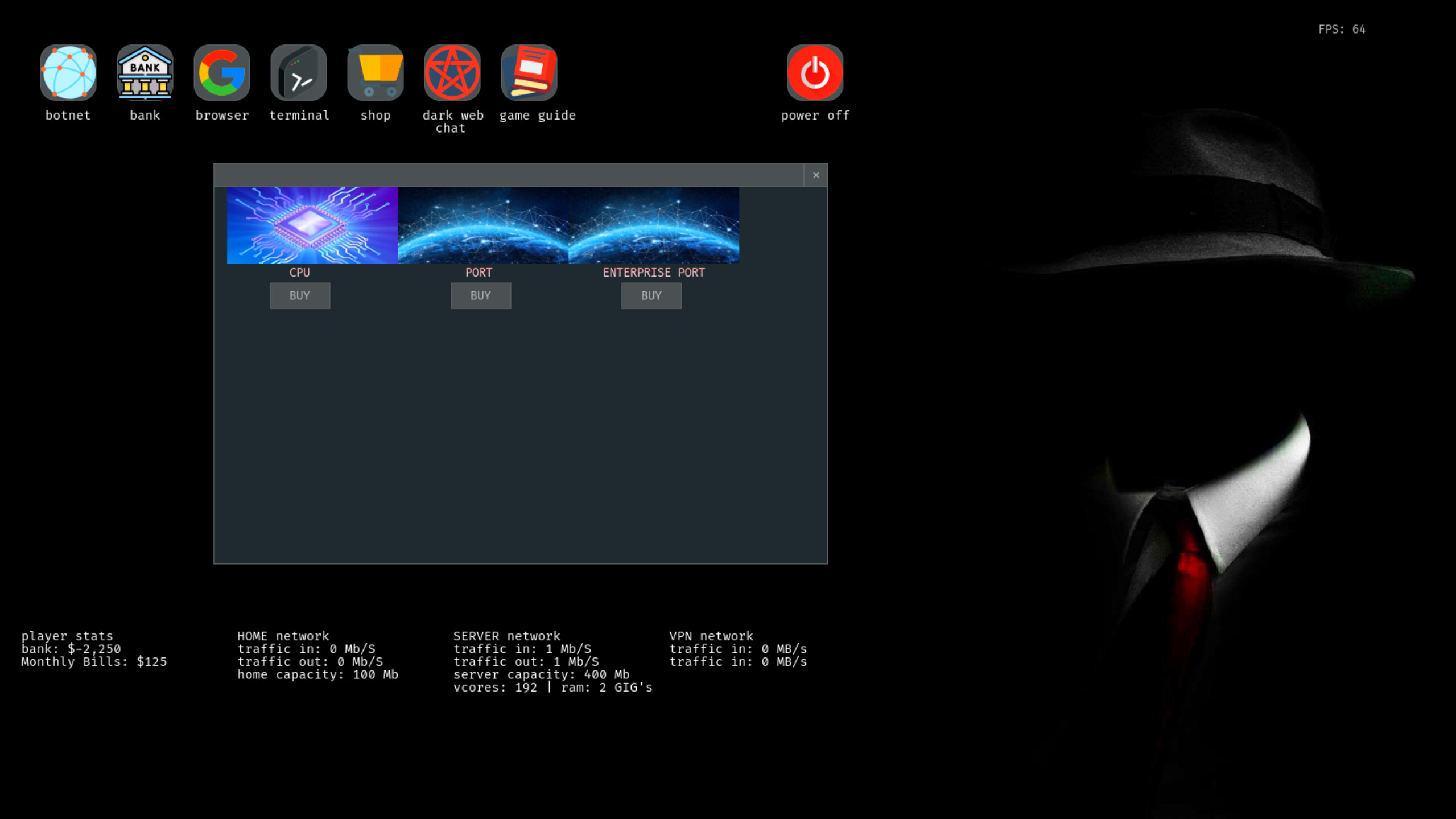Select the PORT product image

pyautogui.click(x=483, y=225)
